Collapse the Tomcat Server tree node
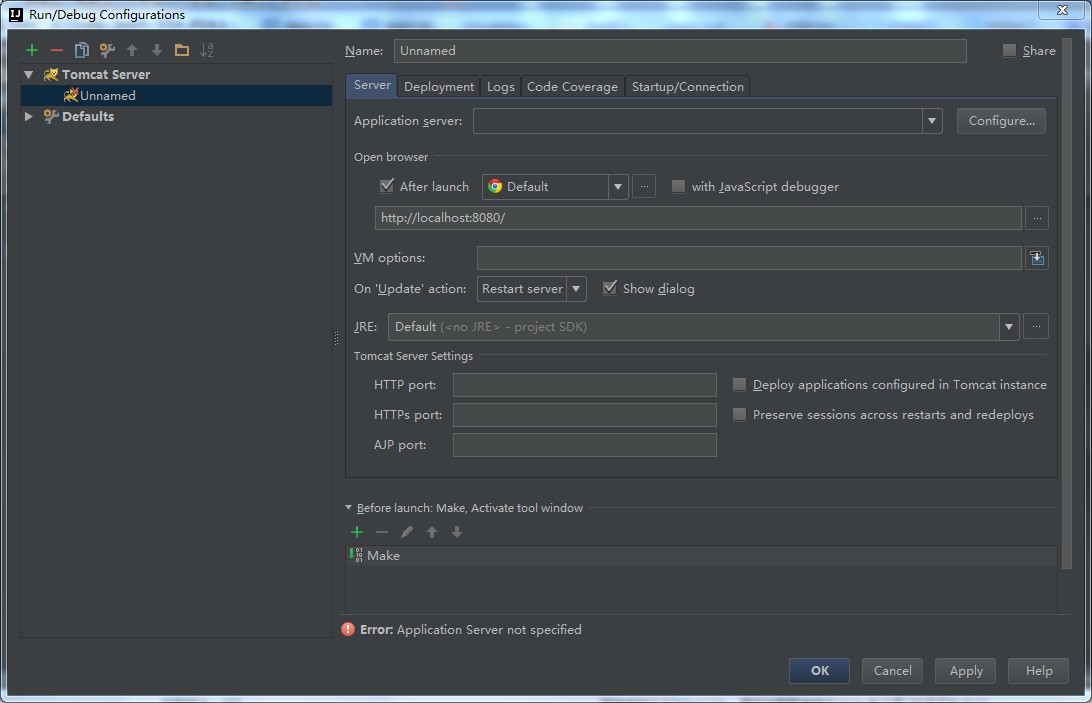Screen dimensions: 1092x703 (29, 75)
